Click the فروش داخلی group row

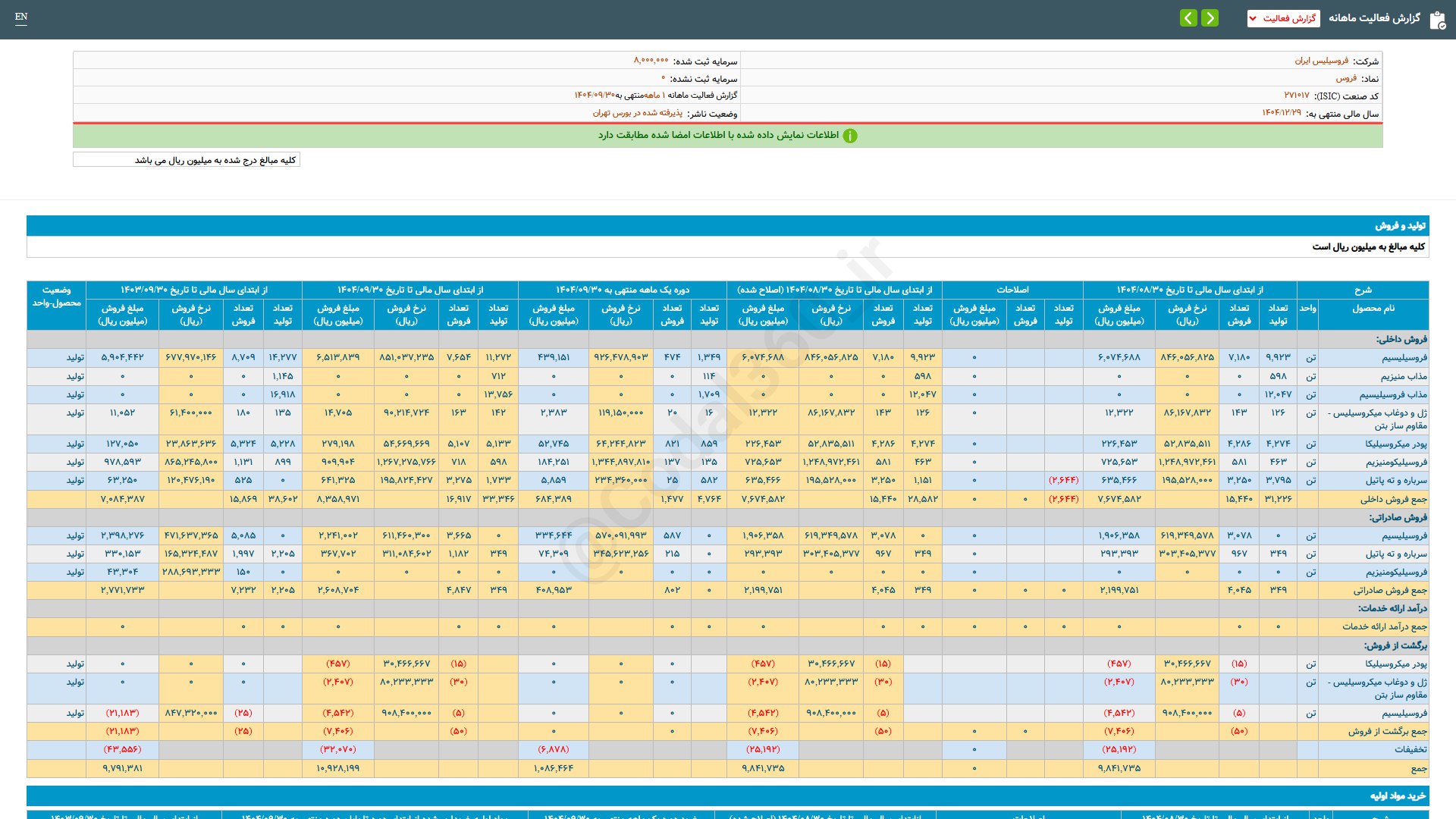tap(1401, 339)
